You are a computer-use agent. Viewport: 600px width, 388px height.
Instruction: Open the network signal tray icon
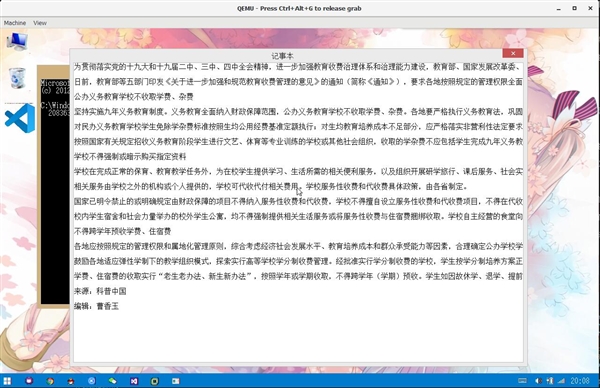pos(561,381)
